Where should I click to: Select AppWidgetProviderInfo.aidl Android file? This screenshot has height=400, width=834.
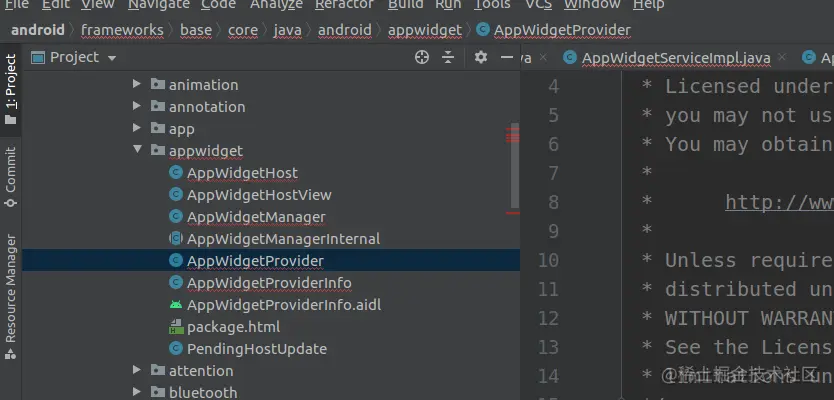click(x=274, y=305)
